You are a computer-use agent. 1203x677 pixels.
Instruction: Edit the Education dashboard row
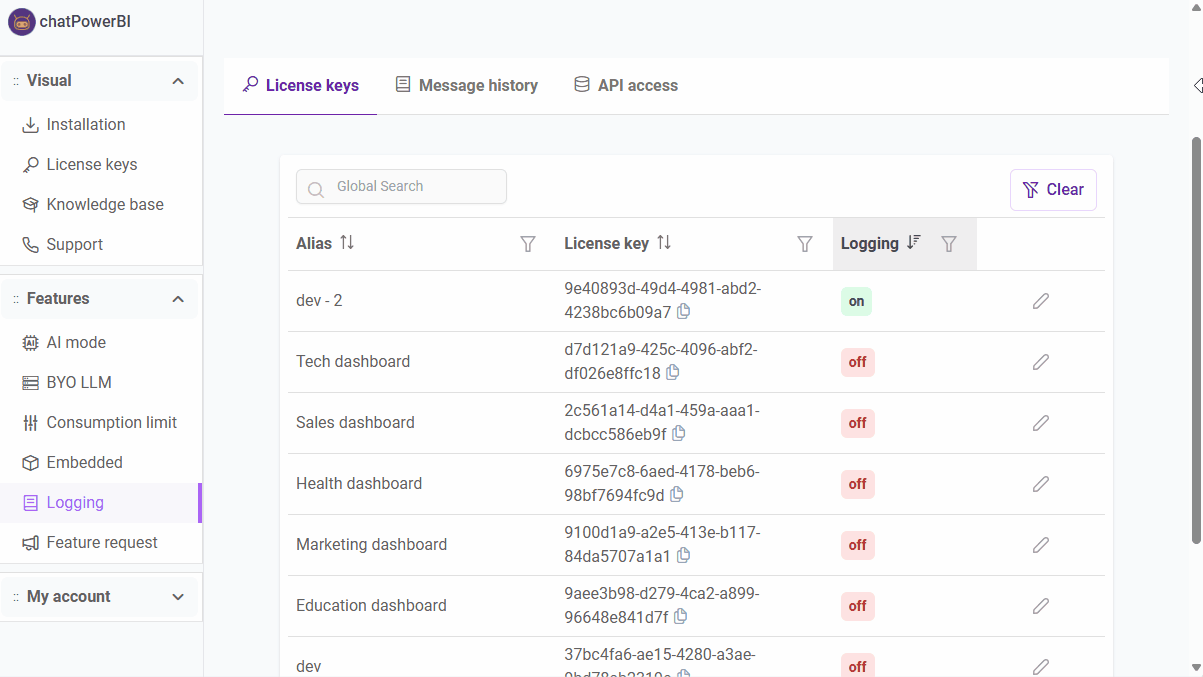[x=1041, y=606]
